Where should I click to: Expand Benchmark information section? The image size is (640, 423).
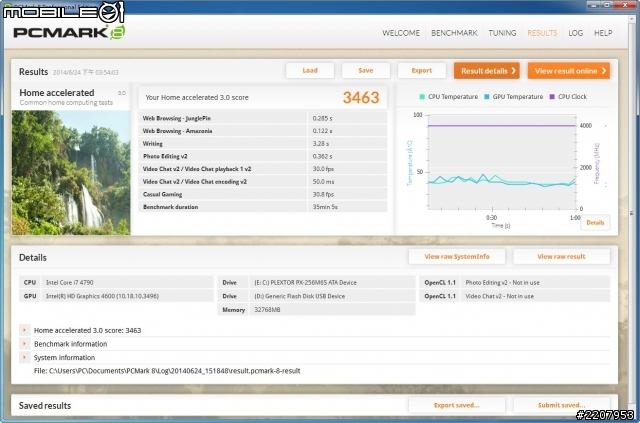tap(24, 344)
